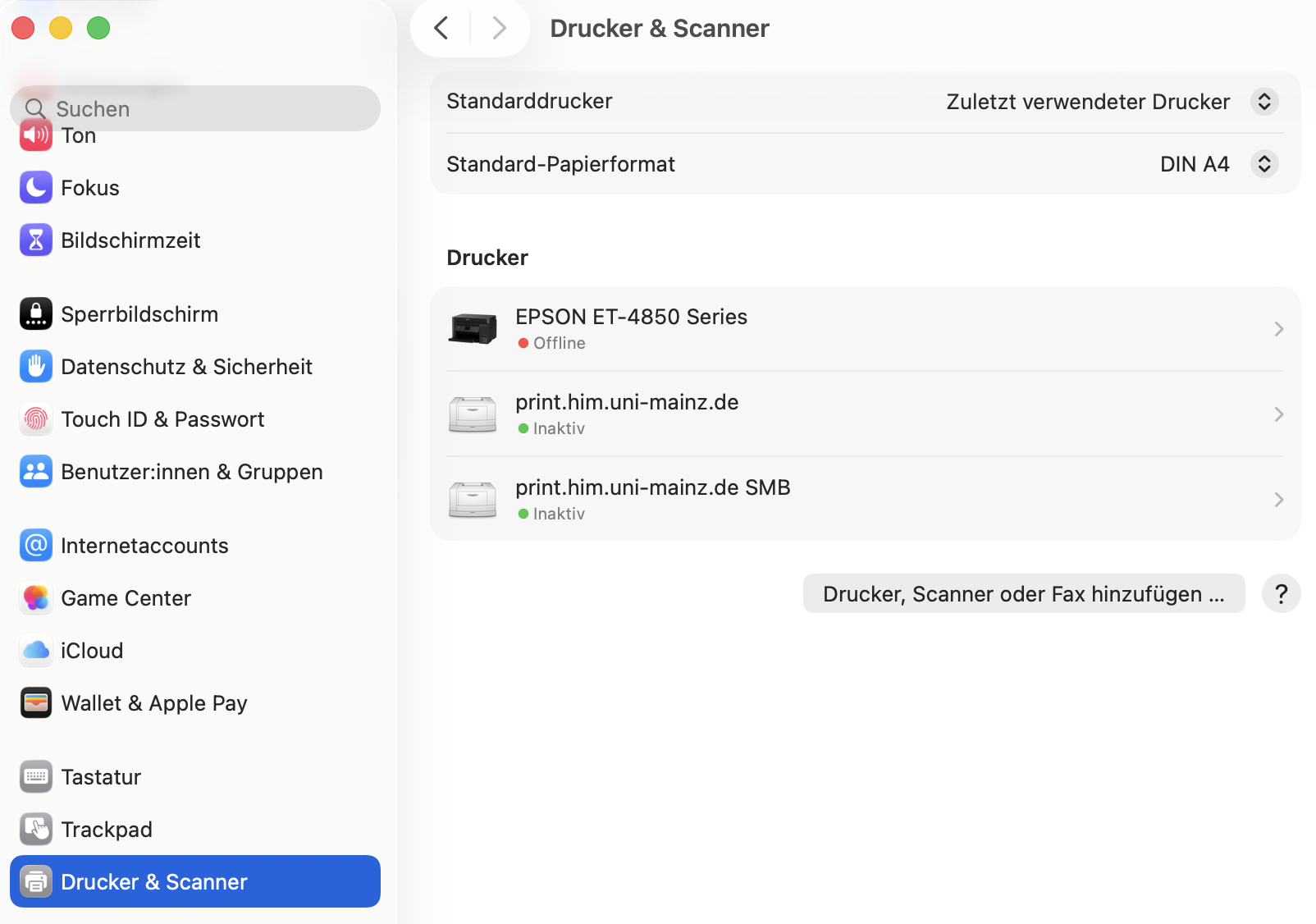
Task: Click the help question mark button
Action: point(1281,594)
